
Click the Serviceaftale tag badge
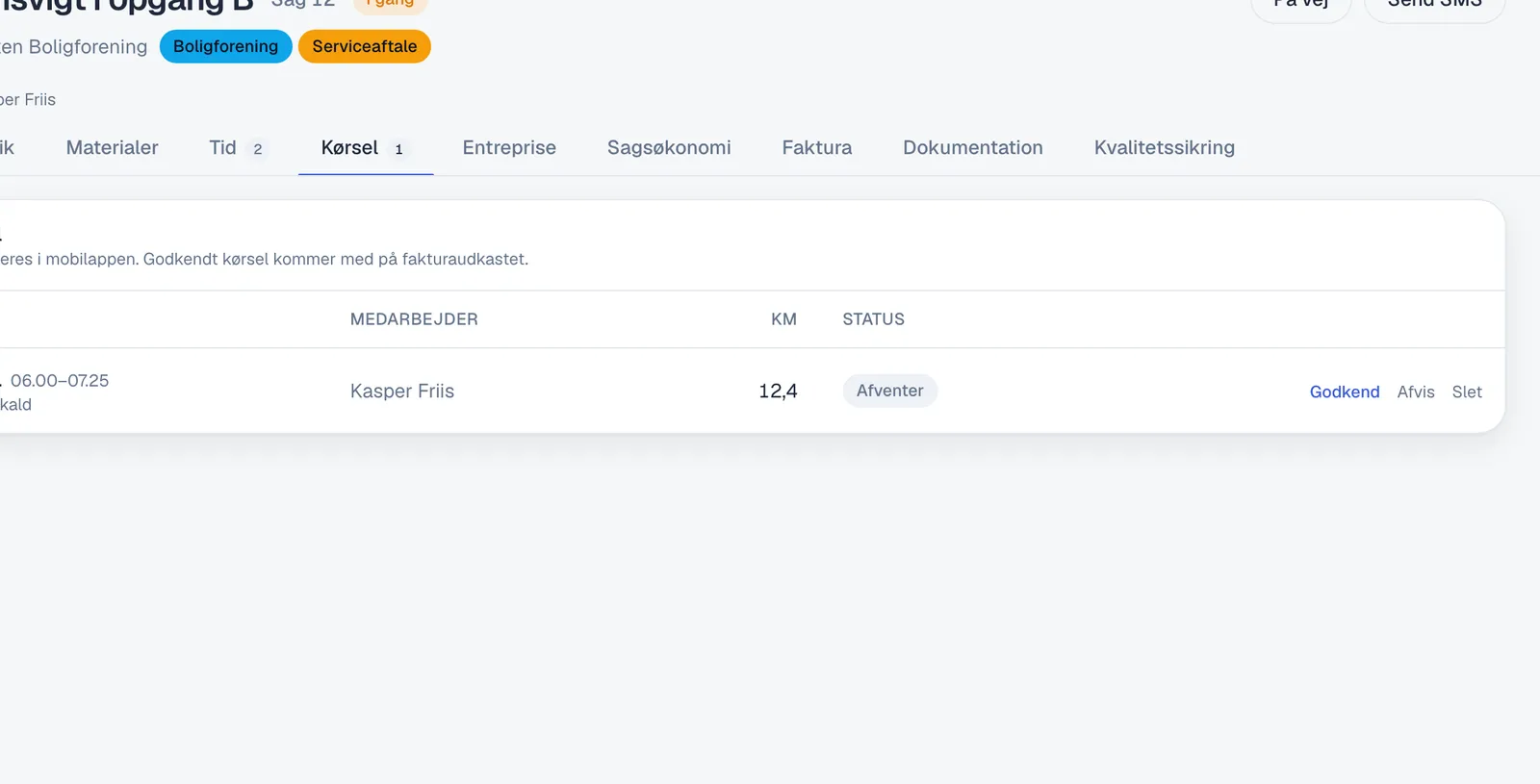click(x=365, y=46)
